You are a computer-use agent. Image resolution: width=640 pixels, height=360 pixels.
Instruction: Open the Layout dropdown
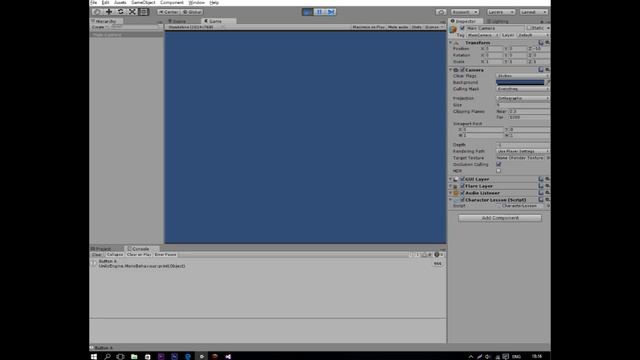pyautogui.click(x=533, y=12)
